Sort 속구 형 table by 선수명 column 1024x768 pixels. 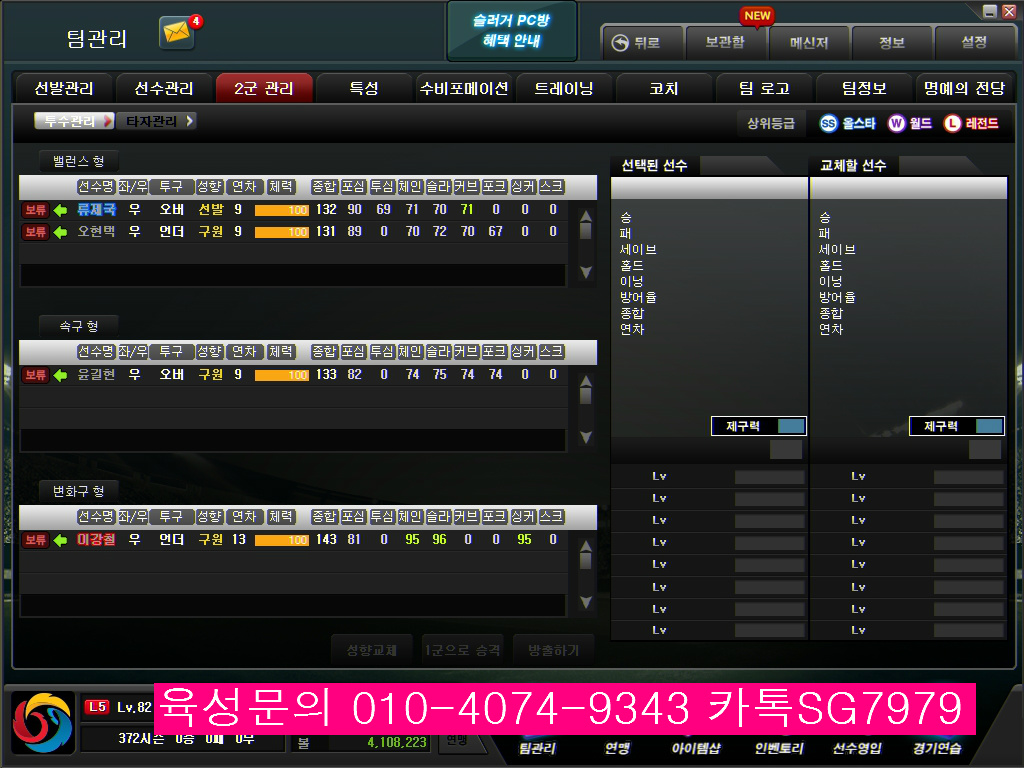tap(96, 352)
